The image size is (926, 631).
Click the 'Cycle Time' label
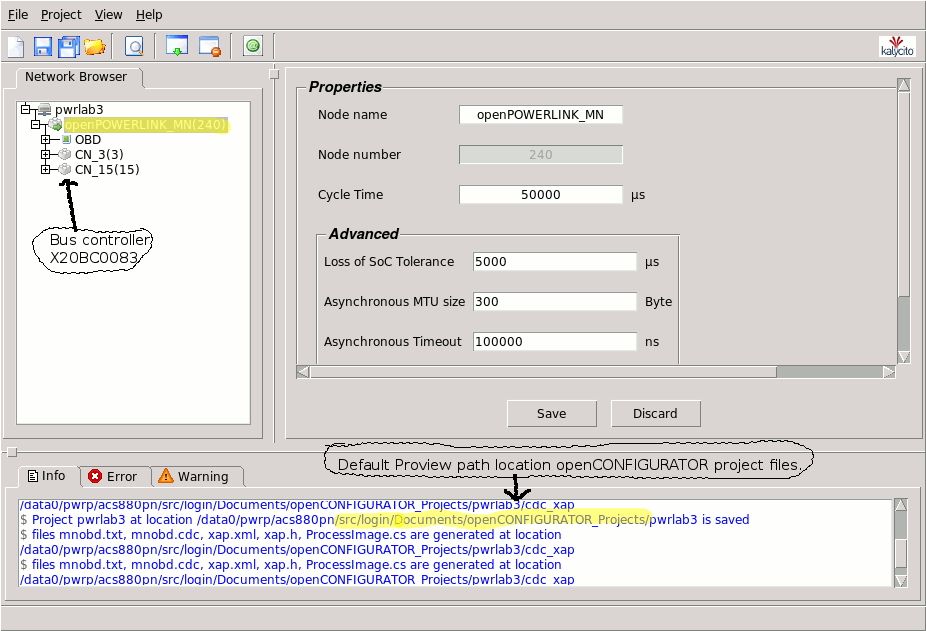(x=350, y=195)
